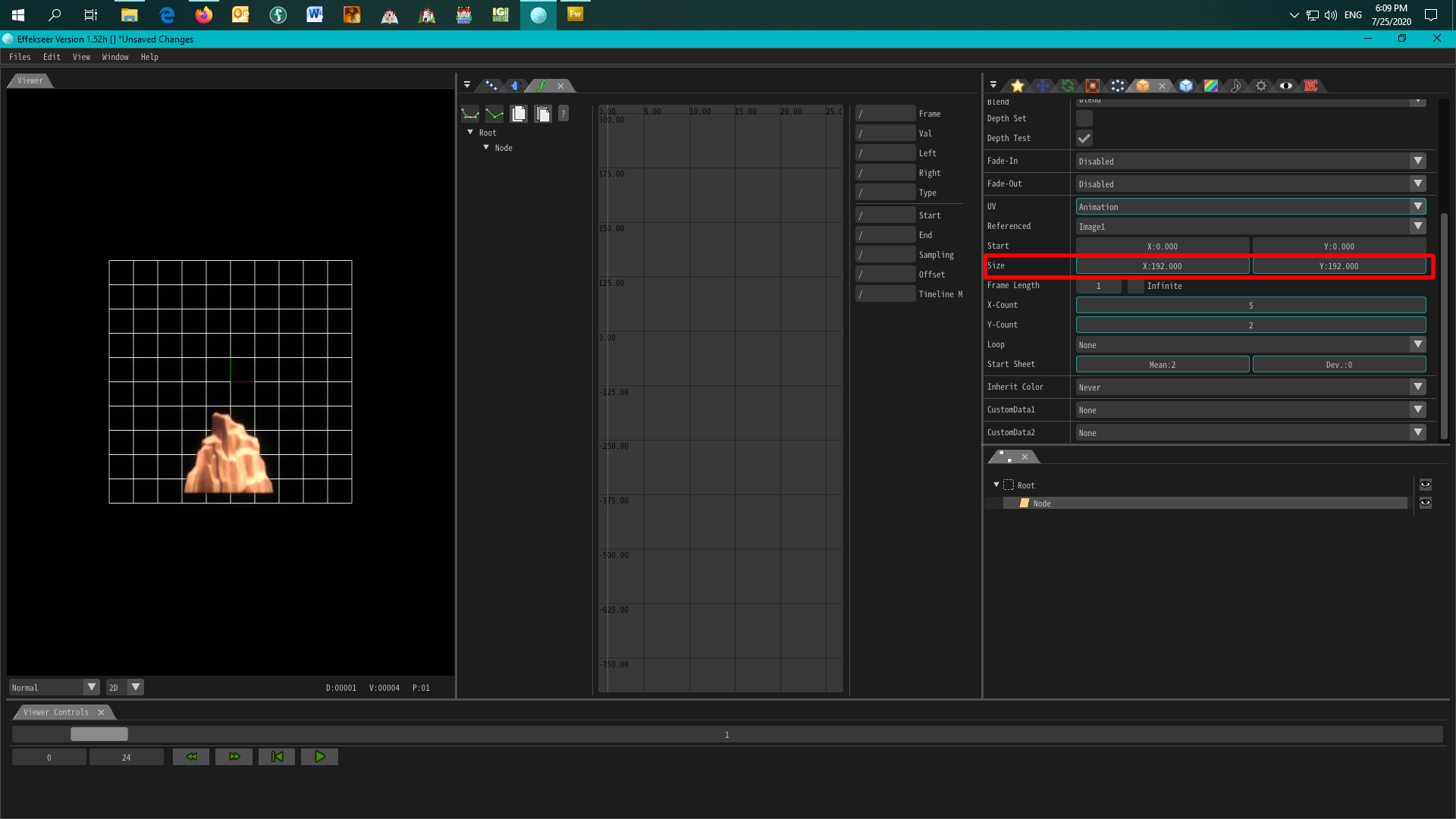Screen dimensions: 1456x819
Task: Open the Fade-In dropdown
Action: pyautogui.click(x=1249, y=161)
